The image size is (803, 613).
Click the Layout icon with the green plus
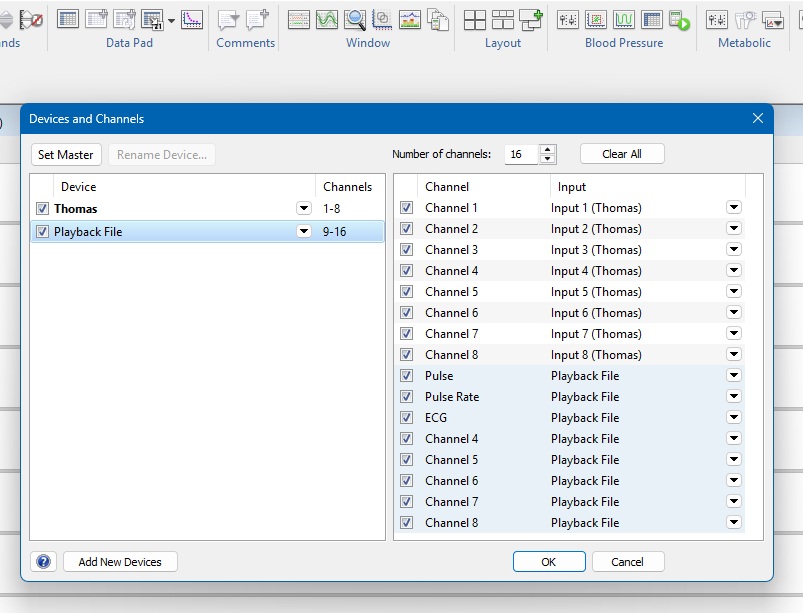[530, 19]
